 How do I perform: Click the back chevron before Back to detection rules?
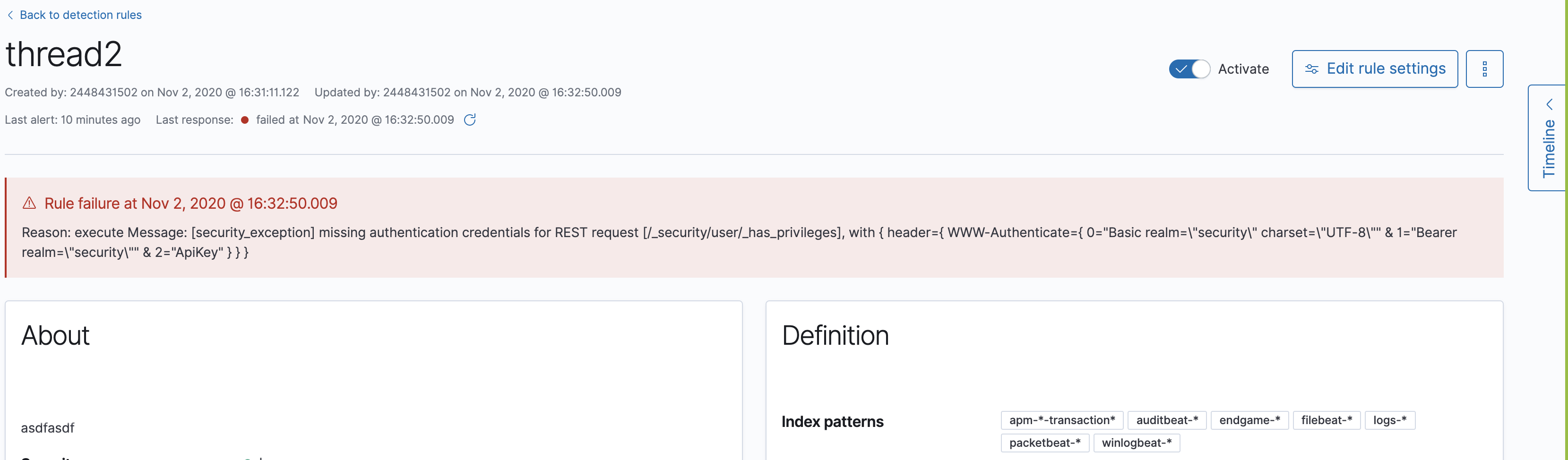pyautogui.click(x=10, y=15)
